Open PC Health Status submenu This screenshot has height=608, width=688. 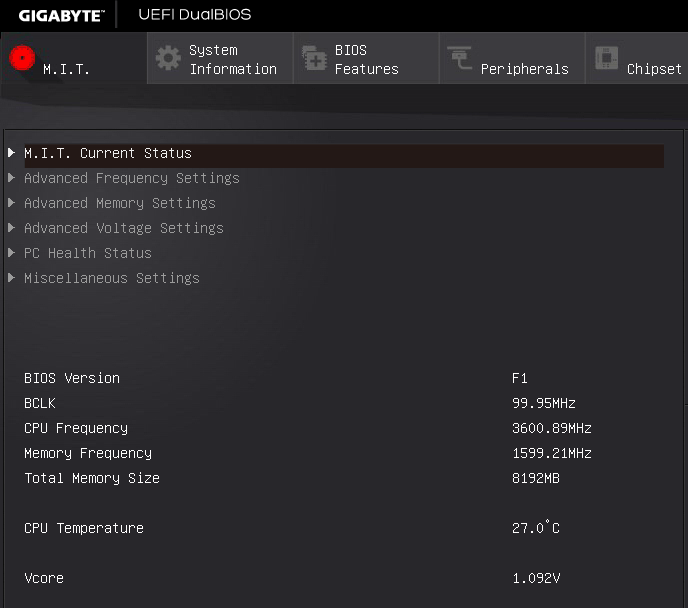(88, 253)
